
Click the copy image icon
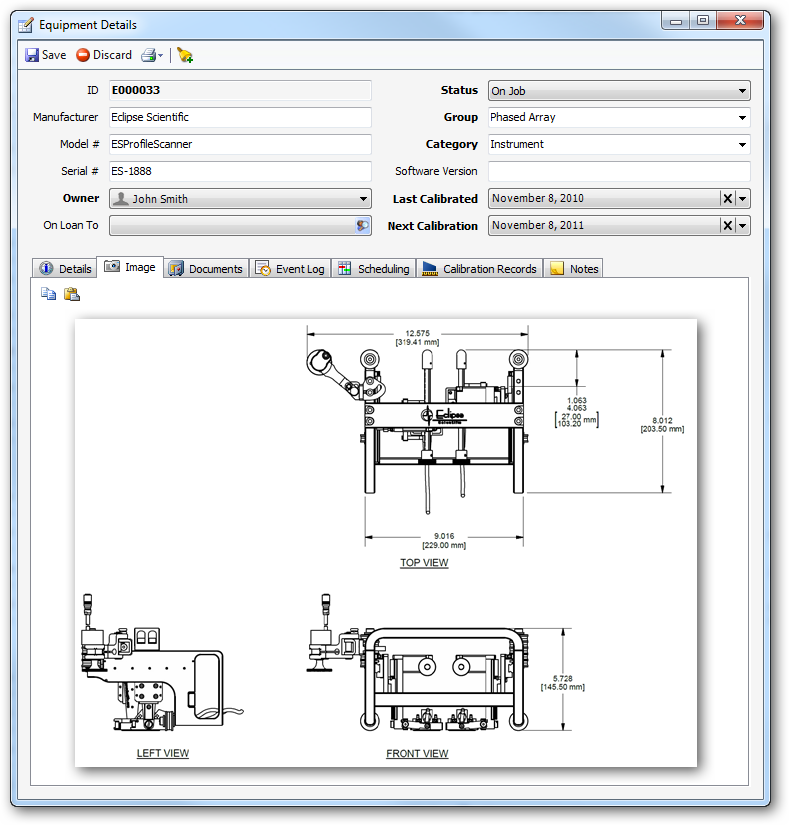click(48, 294)
